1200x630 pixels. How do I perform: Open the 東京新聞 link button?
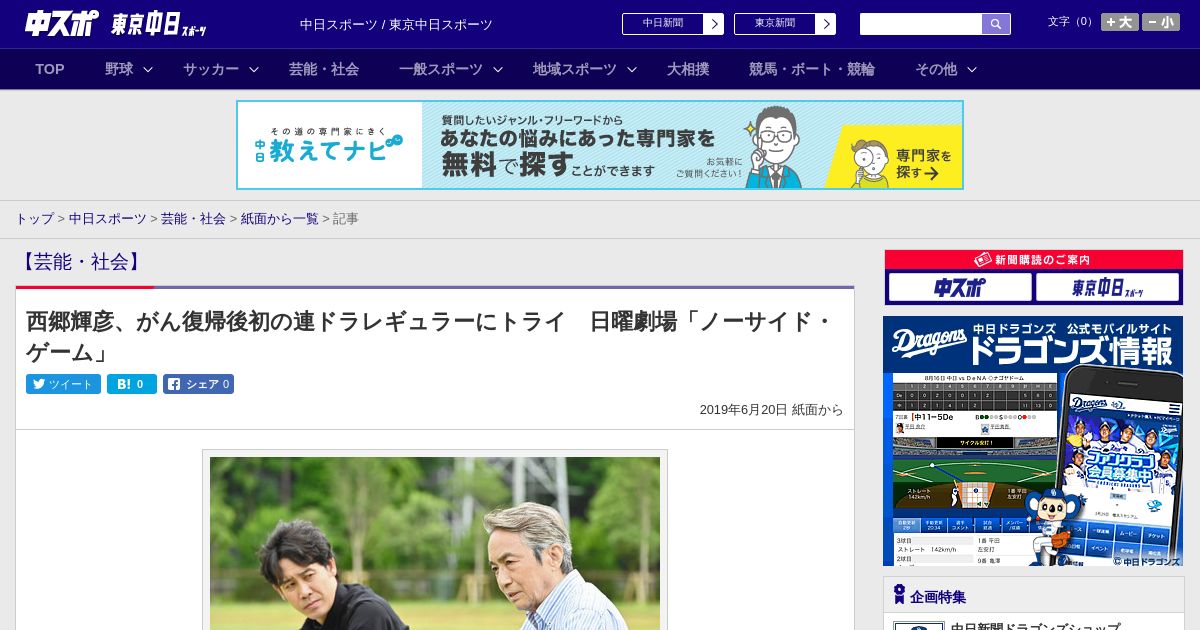785,24
